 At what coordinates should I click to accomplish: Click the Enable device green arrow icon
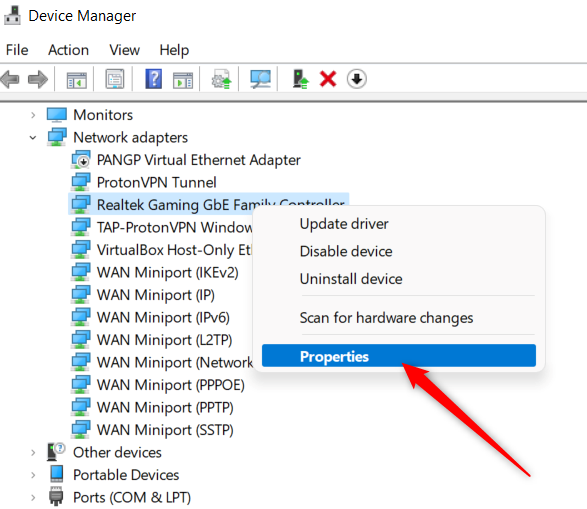pos(301,79)
